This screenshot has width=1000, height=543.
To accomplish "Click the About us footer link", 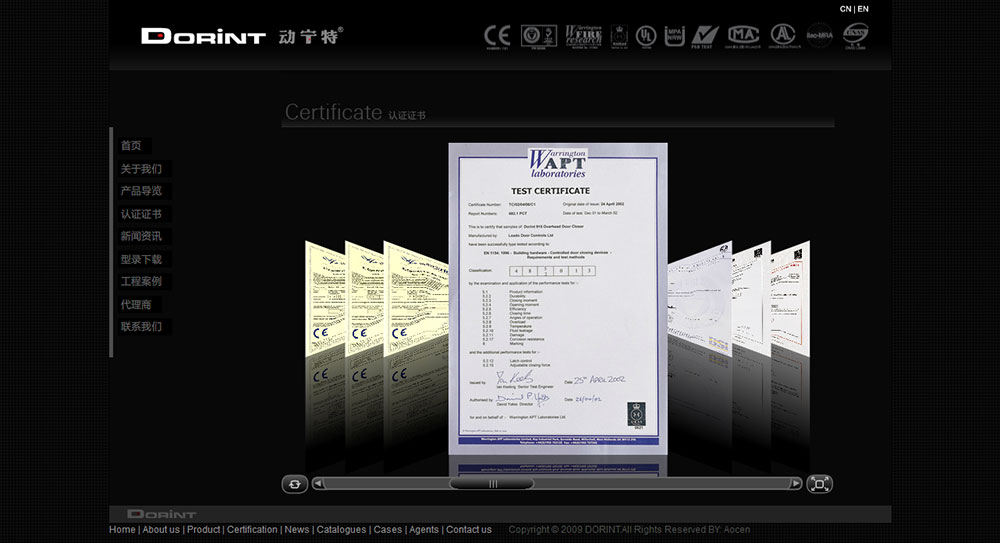I will [161, 530].
